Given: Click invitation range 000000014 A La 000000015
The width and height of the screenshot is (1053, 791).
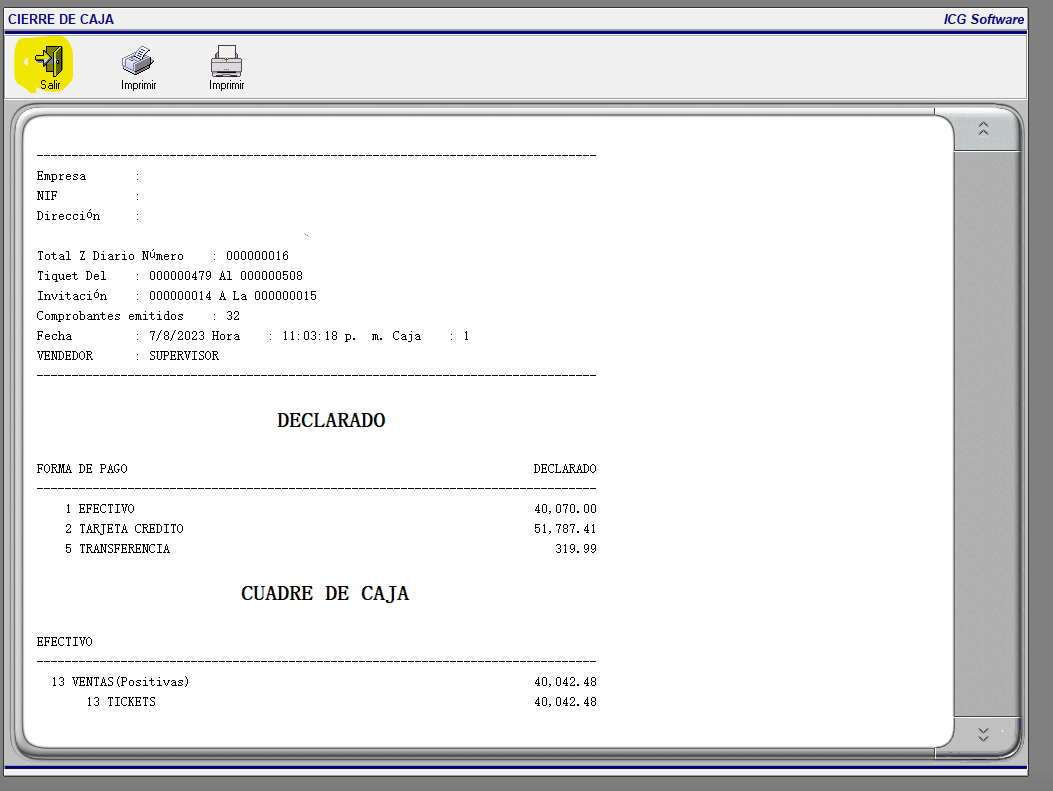Looking at the screenshot, I should (232, 296).
